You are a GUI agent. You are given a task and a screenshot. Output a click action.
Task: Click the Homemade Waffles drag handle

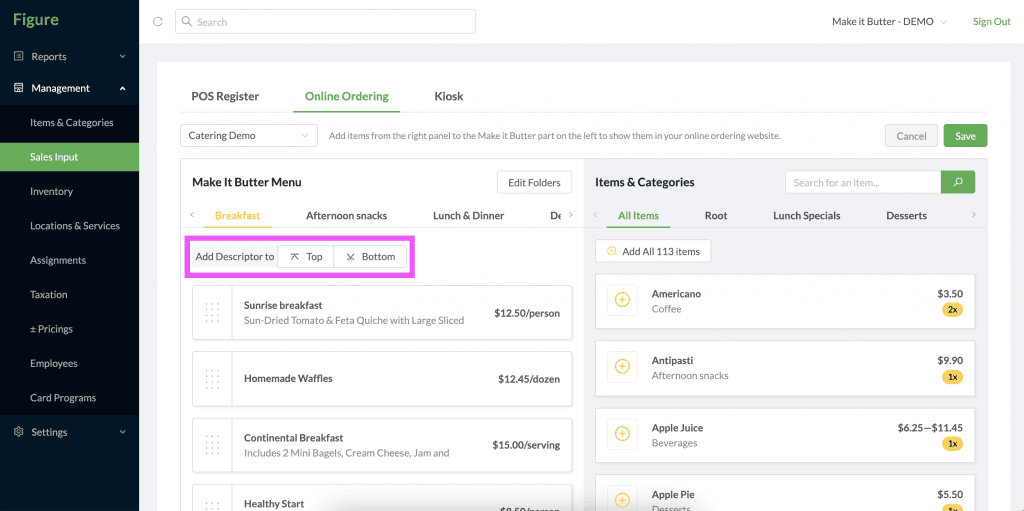pyautogui.click(x=212, y=378)
